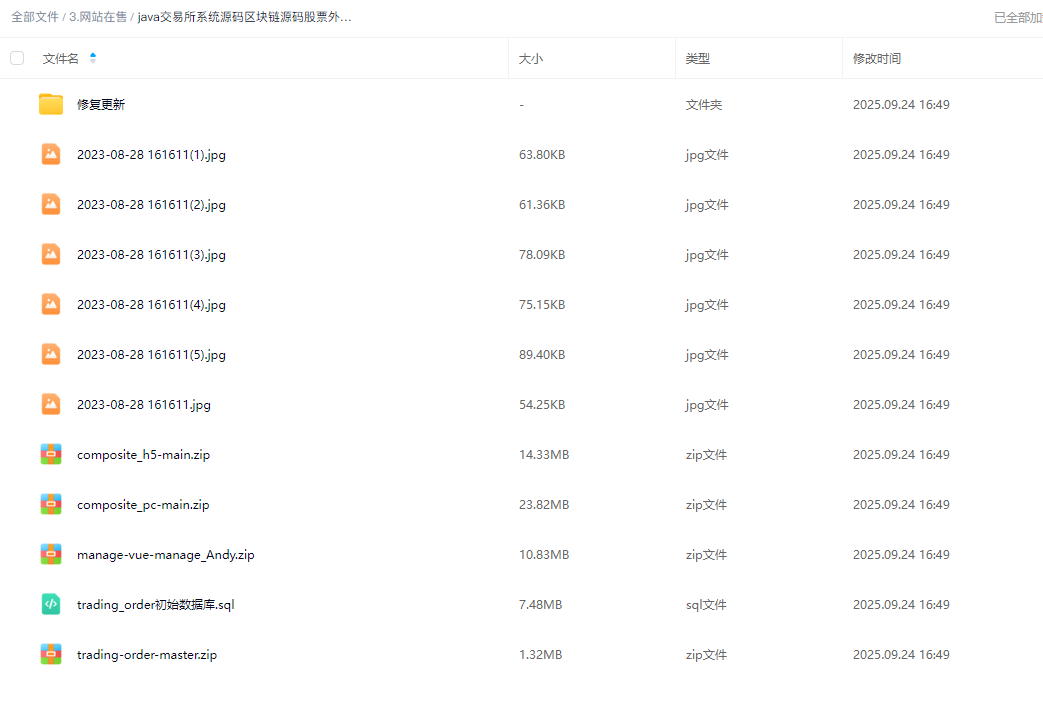Open the composite_pc-main.zip file name
This screenshot has height=705, width=1043.
[x=143, y=505]
